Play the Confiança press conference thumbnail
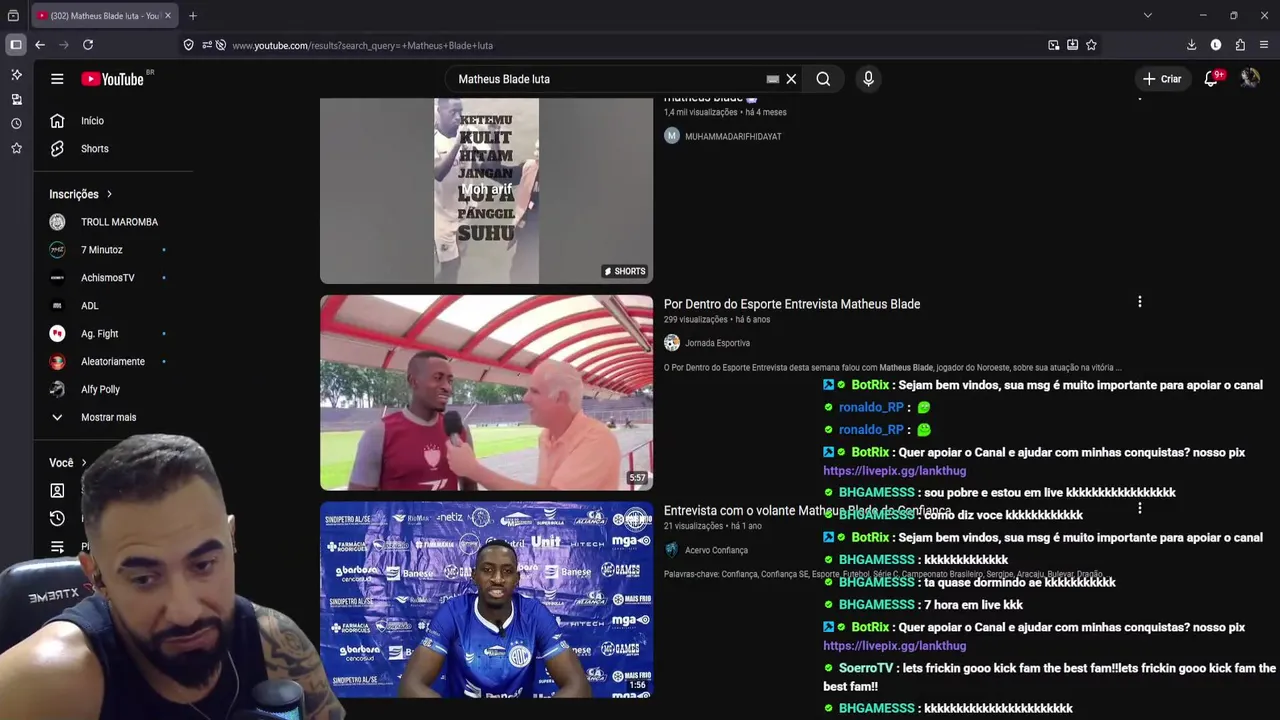Image resolution: width=1280 pixels, height=720 pixels. pos(486,599)
